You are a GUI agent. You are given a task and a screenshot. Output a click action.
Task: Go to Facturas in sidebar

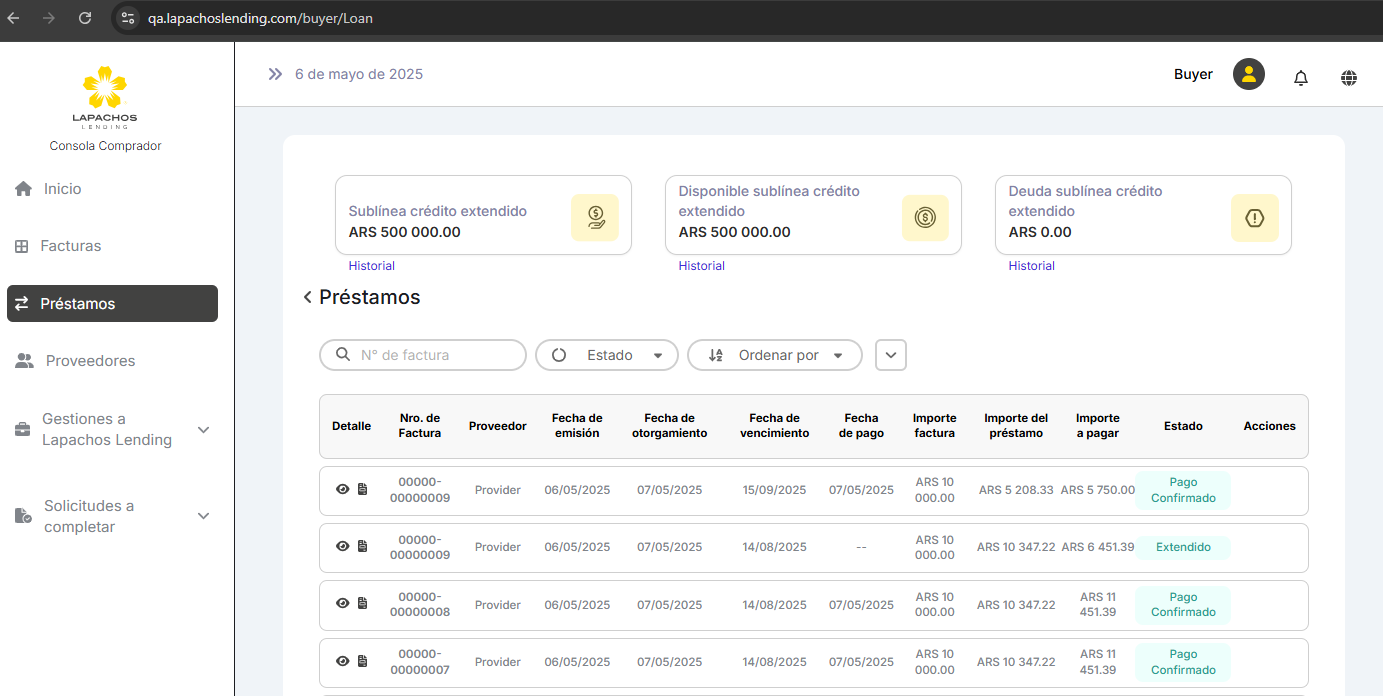(x=70, y=246)
